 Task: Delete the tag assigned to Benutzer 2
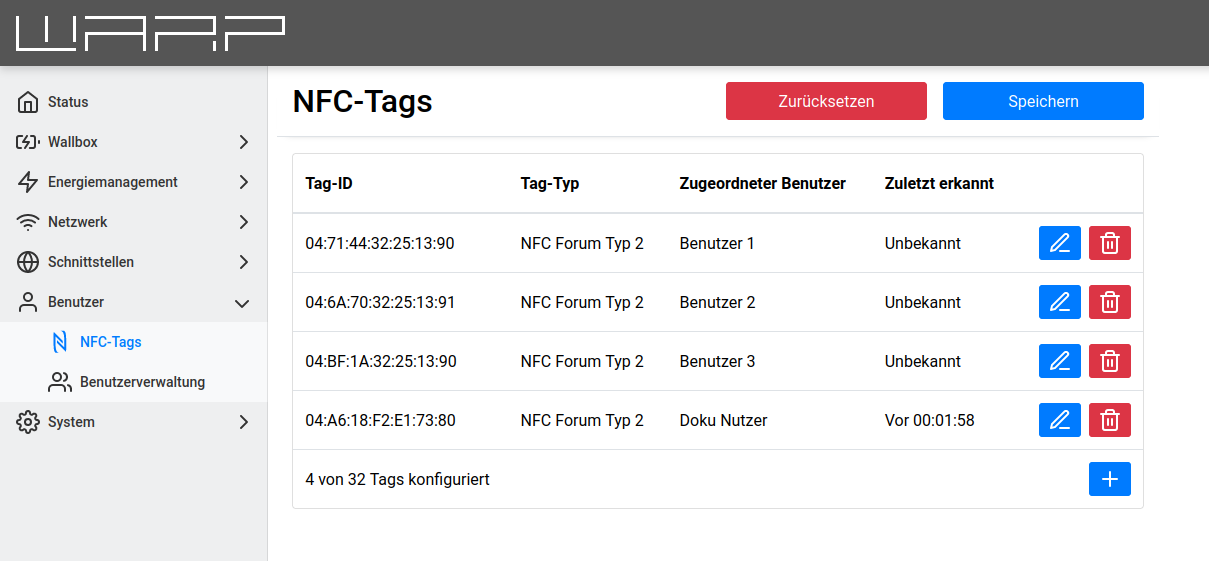(x=1109, y=302)
